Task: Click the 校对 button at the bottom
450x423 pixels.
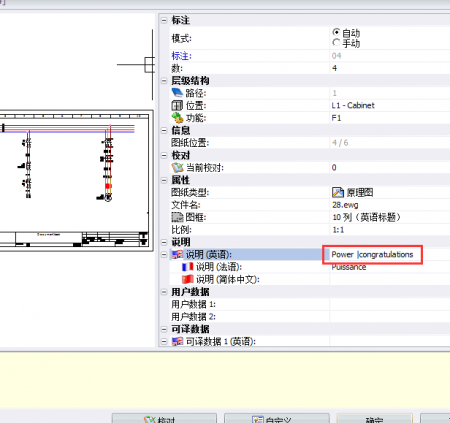Action: (164, 419)
